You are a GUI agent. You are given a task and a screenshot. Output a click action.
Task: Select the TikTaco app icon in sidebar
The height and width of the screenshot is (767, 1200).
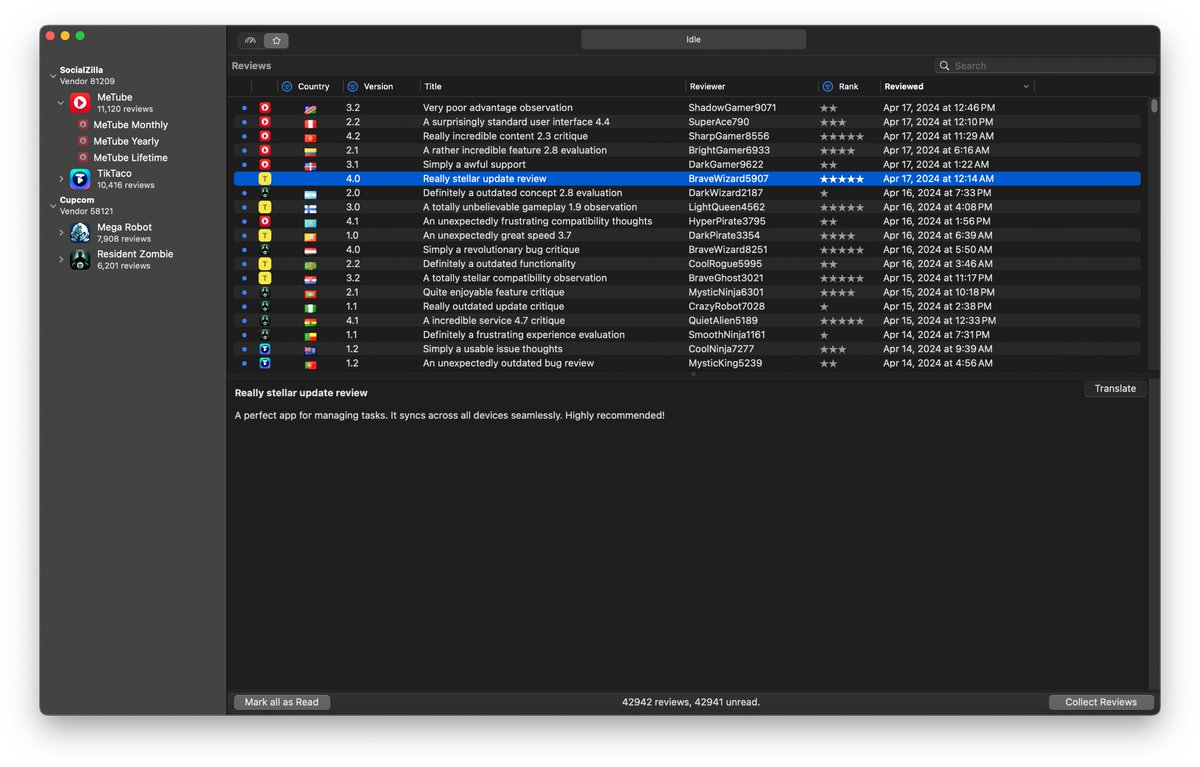(x=80, y=179)
